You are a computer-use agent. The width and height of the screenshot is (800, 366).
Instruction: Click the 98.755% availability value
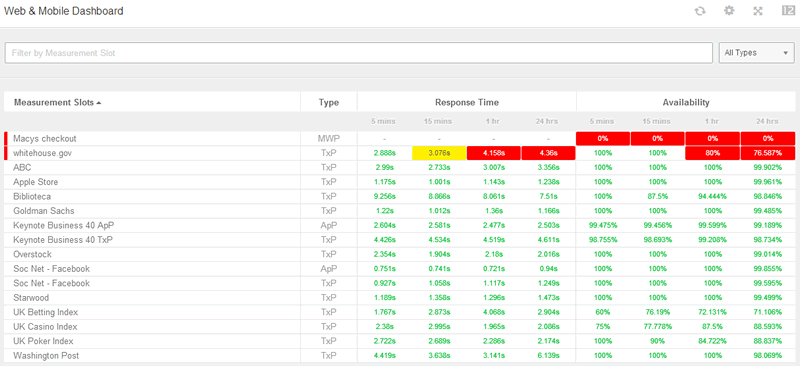point(603,240)
